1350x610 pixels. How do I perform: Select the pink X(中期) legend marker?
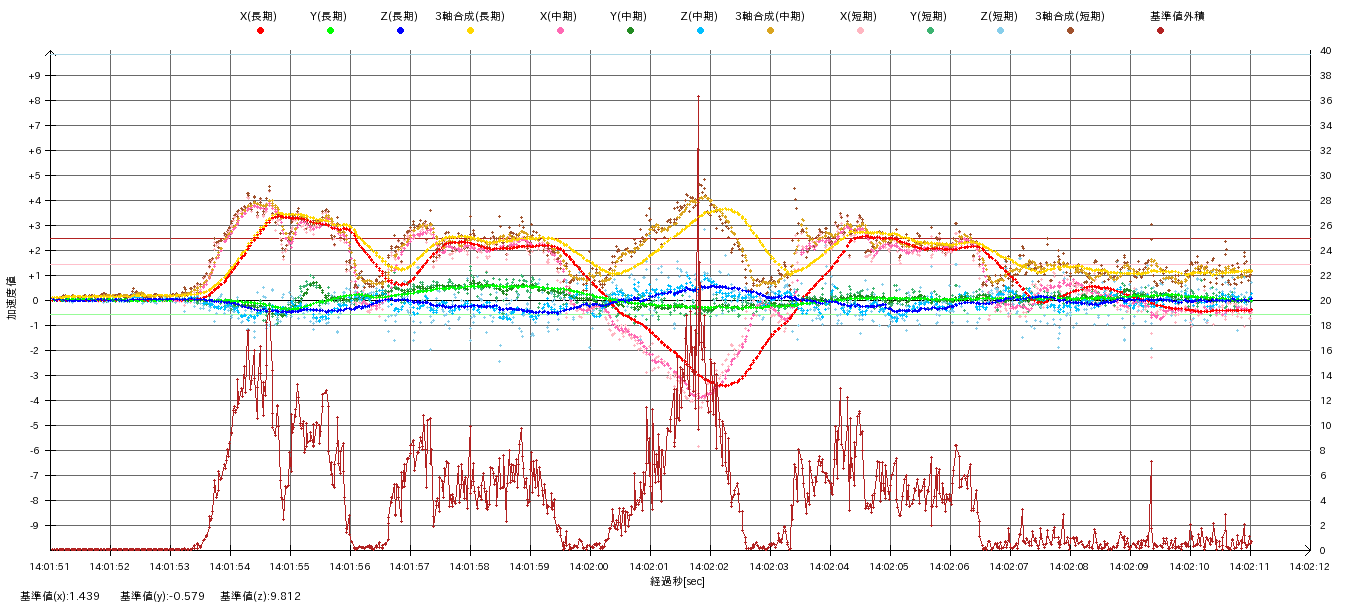[560, 31]
